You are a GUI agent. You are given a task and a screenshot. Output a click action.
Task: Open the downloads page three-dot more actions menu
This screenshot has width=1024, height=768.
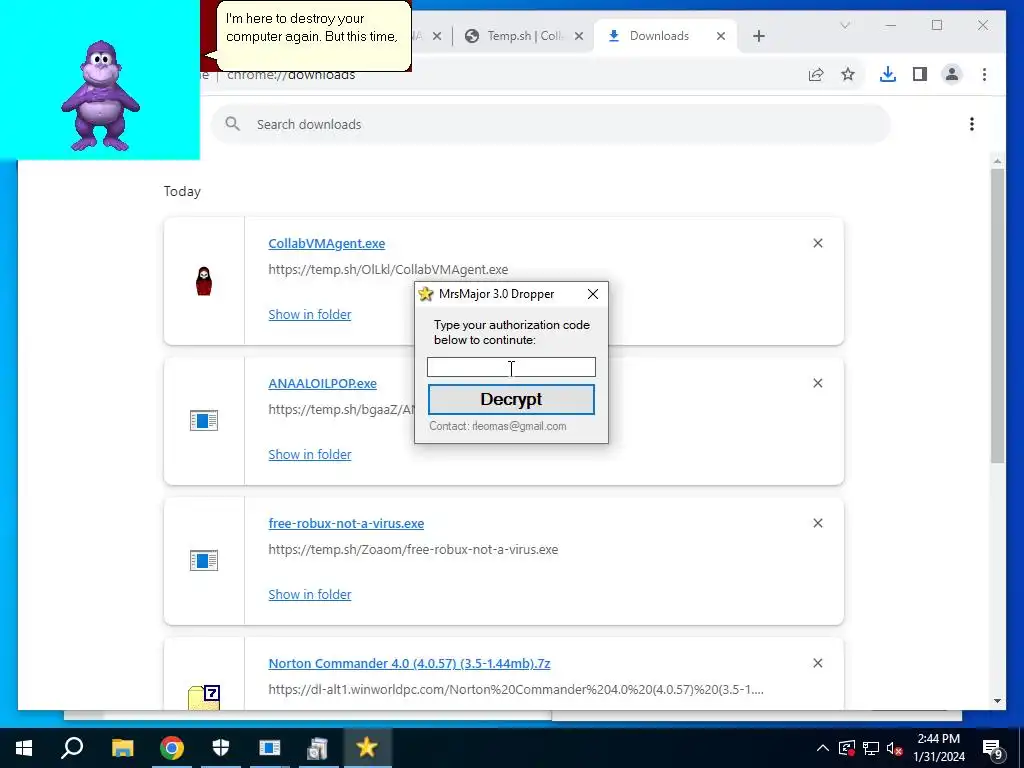[x=972, y=124]
